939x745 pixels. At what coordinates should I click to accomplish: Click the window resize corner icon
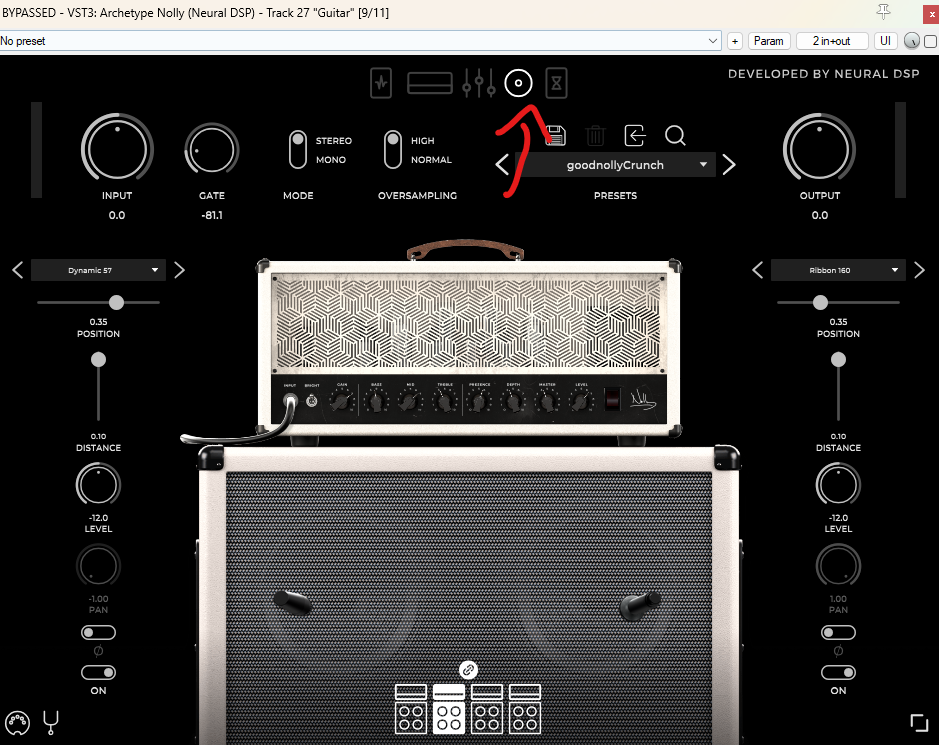(919, 723)
